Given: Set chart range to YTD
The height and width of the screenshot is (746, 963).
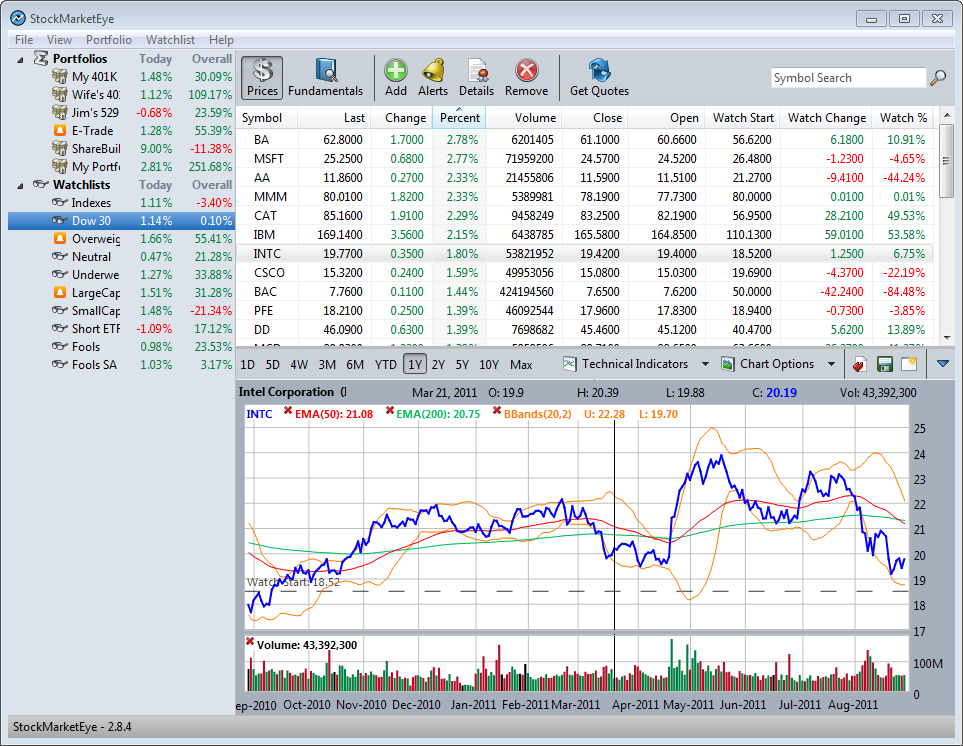Looking at the screenshot, I should (x=386, y=365).
